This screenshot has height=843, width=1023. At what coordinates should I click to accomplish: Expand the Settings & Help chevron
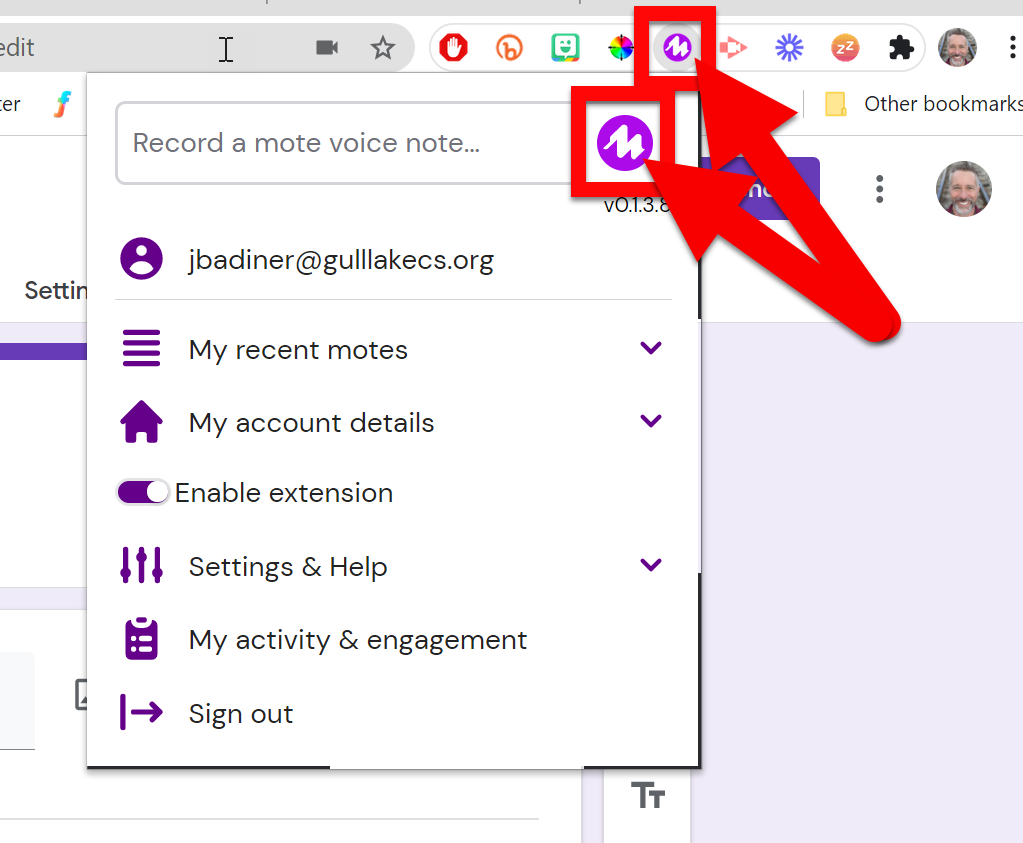point(650,564)
